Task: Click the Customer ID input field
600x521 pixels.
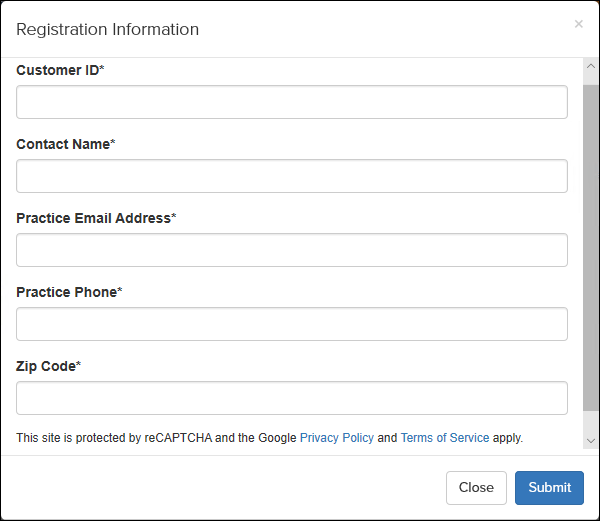Action: click(291, 102)
